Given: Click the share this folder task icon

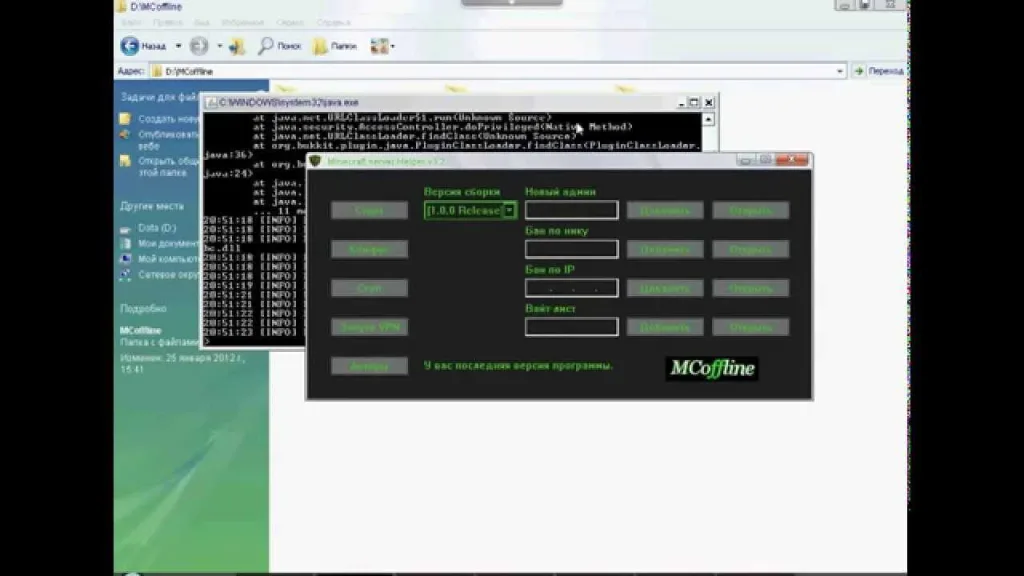Looking at the screenshot, I should click(125, 161).
